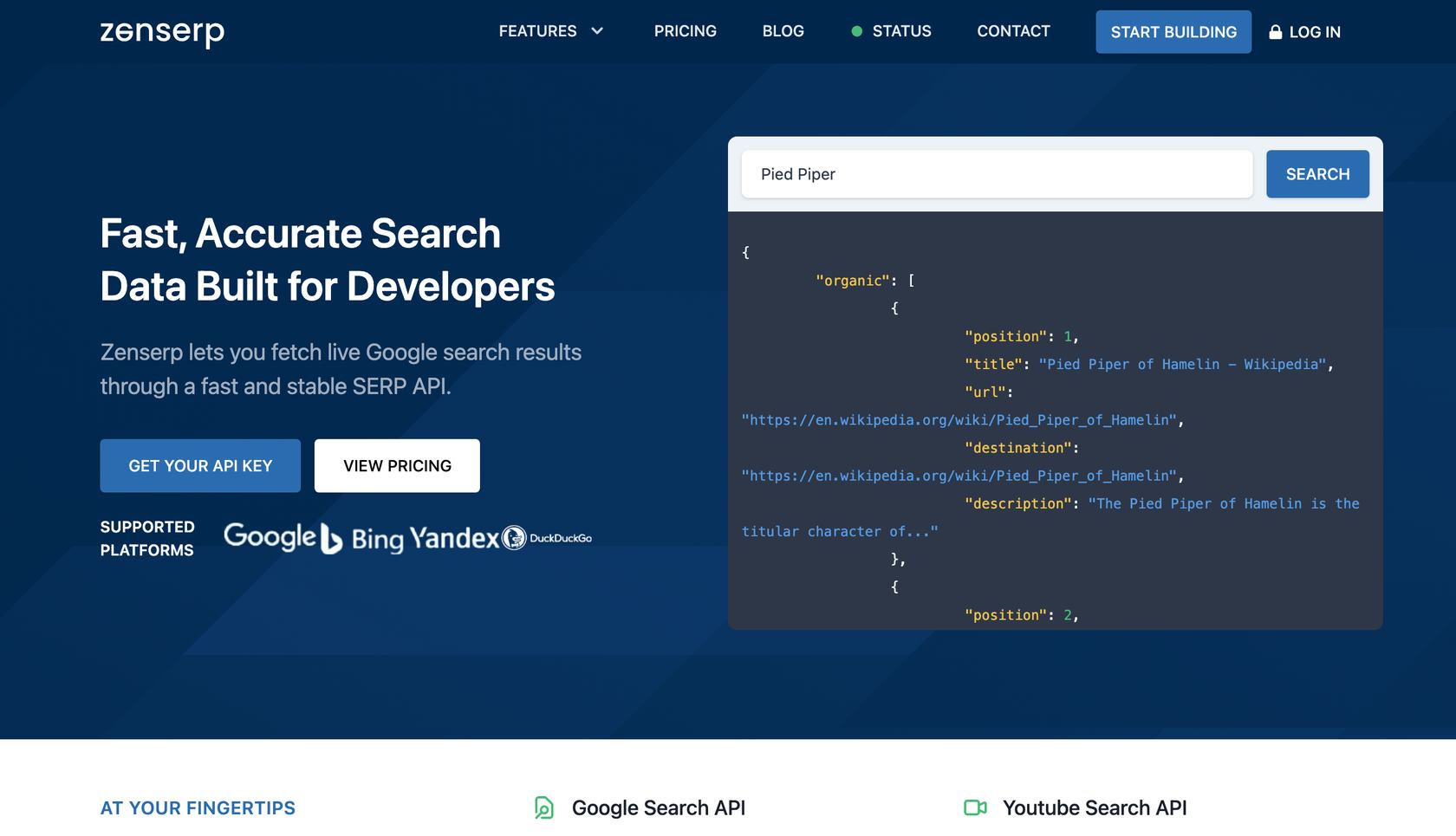Viewport: 1456px width, 836px height.
Task: Select the Bing platform logo
Action: (x=362, y=539)
